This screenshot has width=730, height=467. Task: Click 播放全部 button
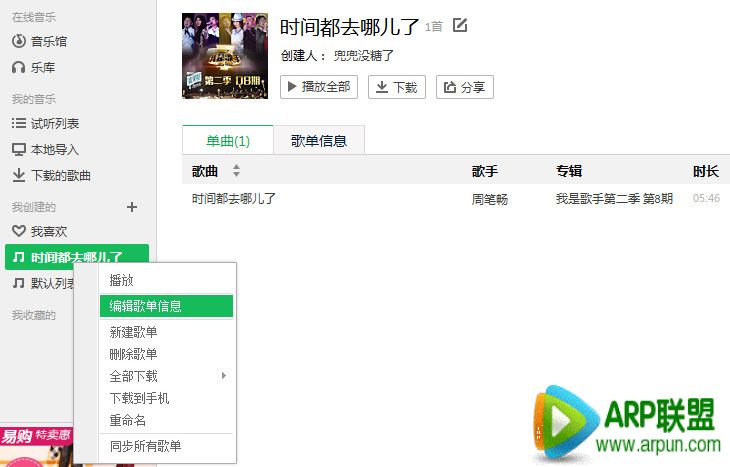click(319, 87)
